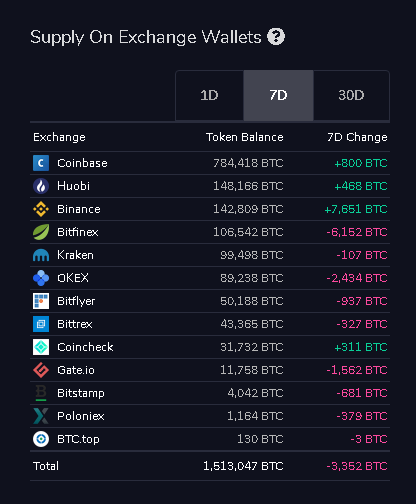Switch to the 1D tab
Image resolution: width=416 pixels, height=504 pixels.
(x=209, y=95)
